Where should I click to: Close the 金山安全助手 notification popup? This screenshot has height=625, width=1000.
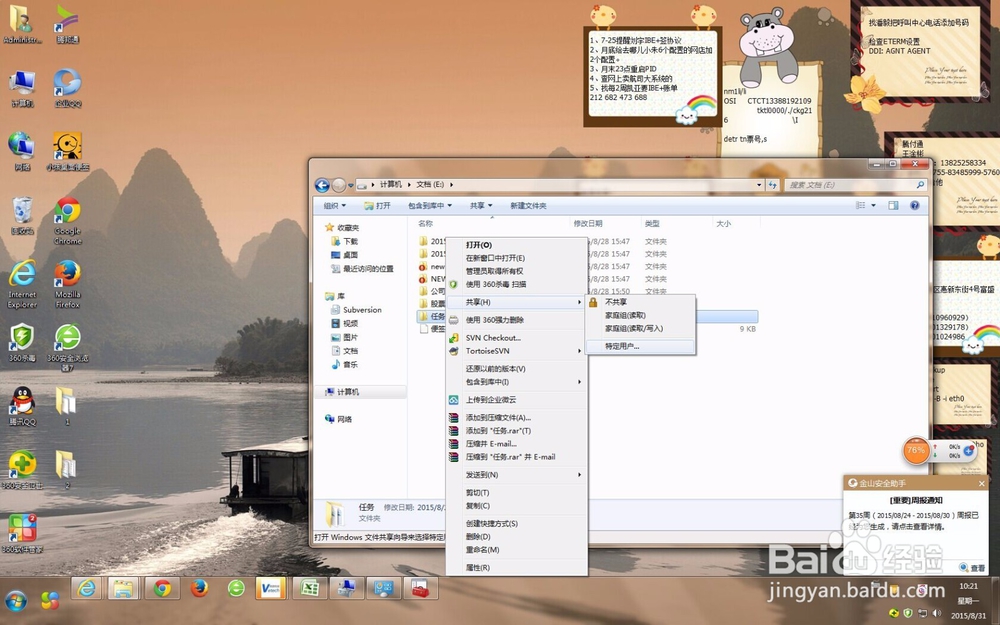click(x=982, y=483)
